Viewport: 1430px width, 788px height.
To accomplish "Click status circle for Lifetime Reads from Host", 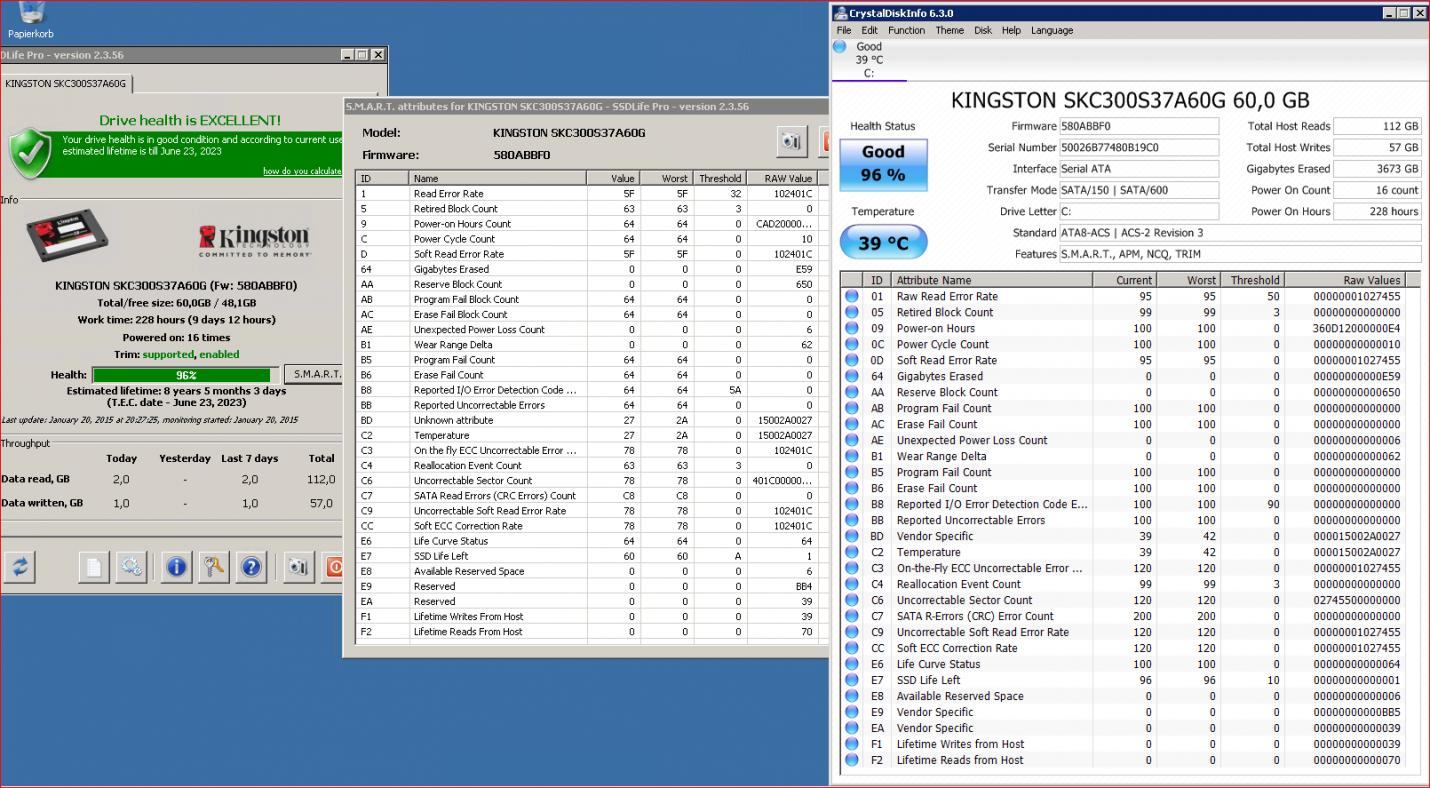I will click(852, 760).
